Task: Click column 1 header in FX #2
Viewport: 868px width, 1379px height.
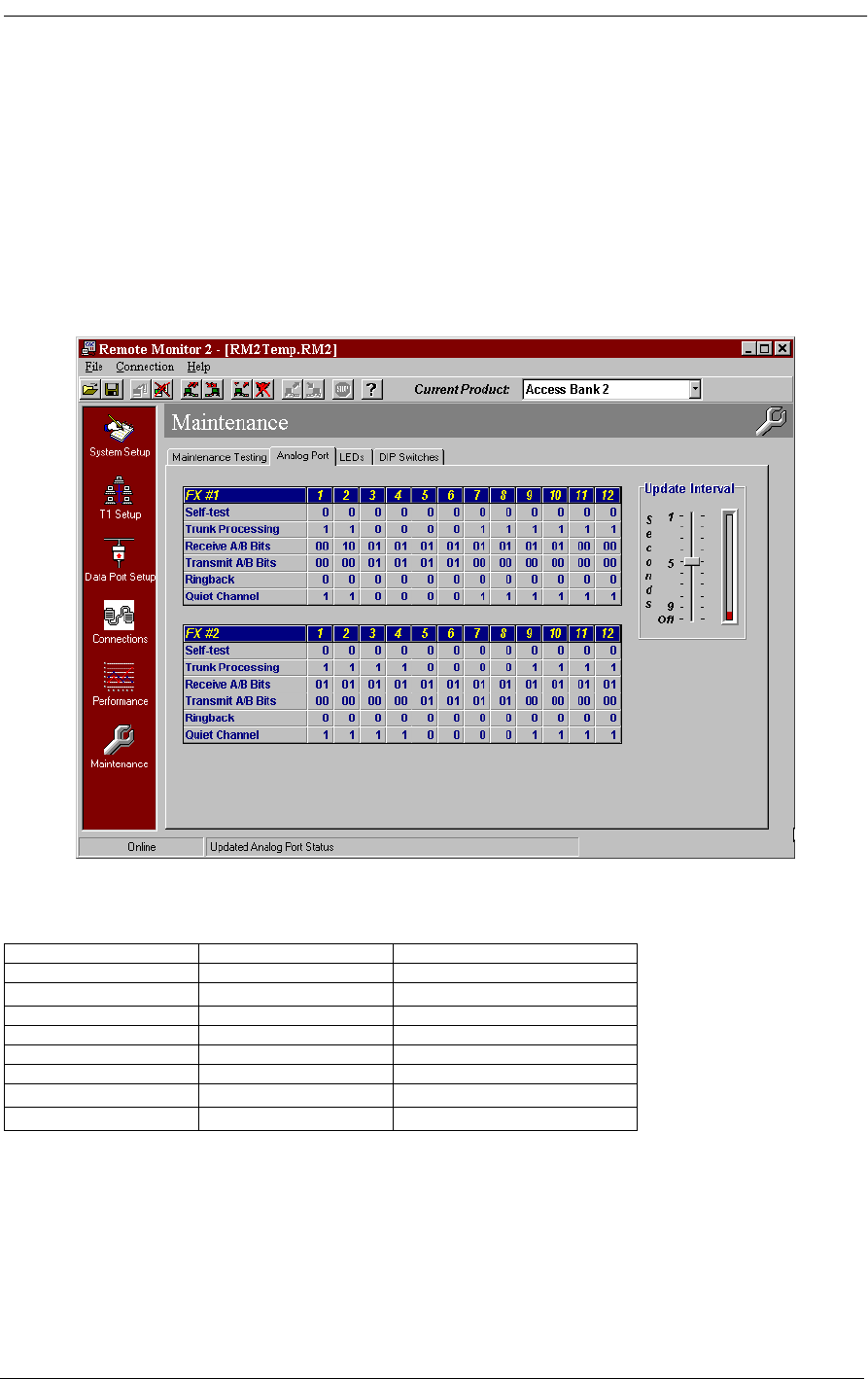Action: (x=322, y=634)
